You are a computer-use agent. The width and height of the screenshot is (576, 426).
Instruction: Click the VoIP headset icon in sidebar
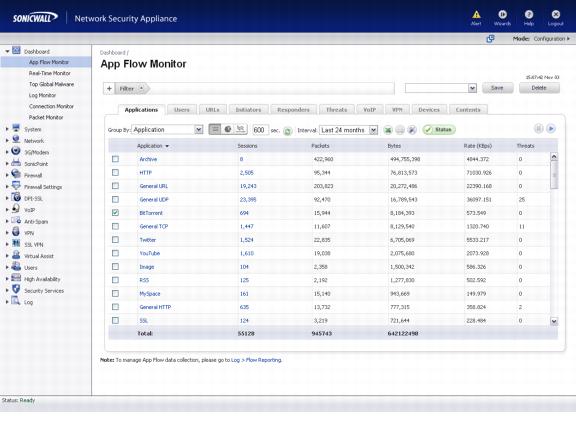click(x=16, y=209)
